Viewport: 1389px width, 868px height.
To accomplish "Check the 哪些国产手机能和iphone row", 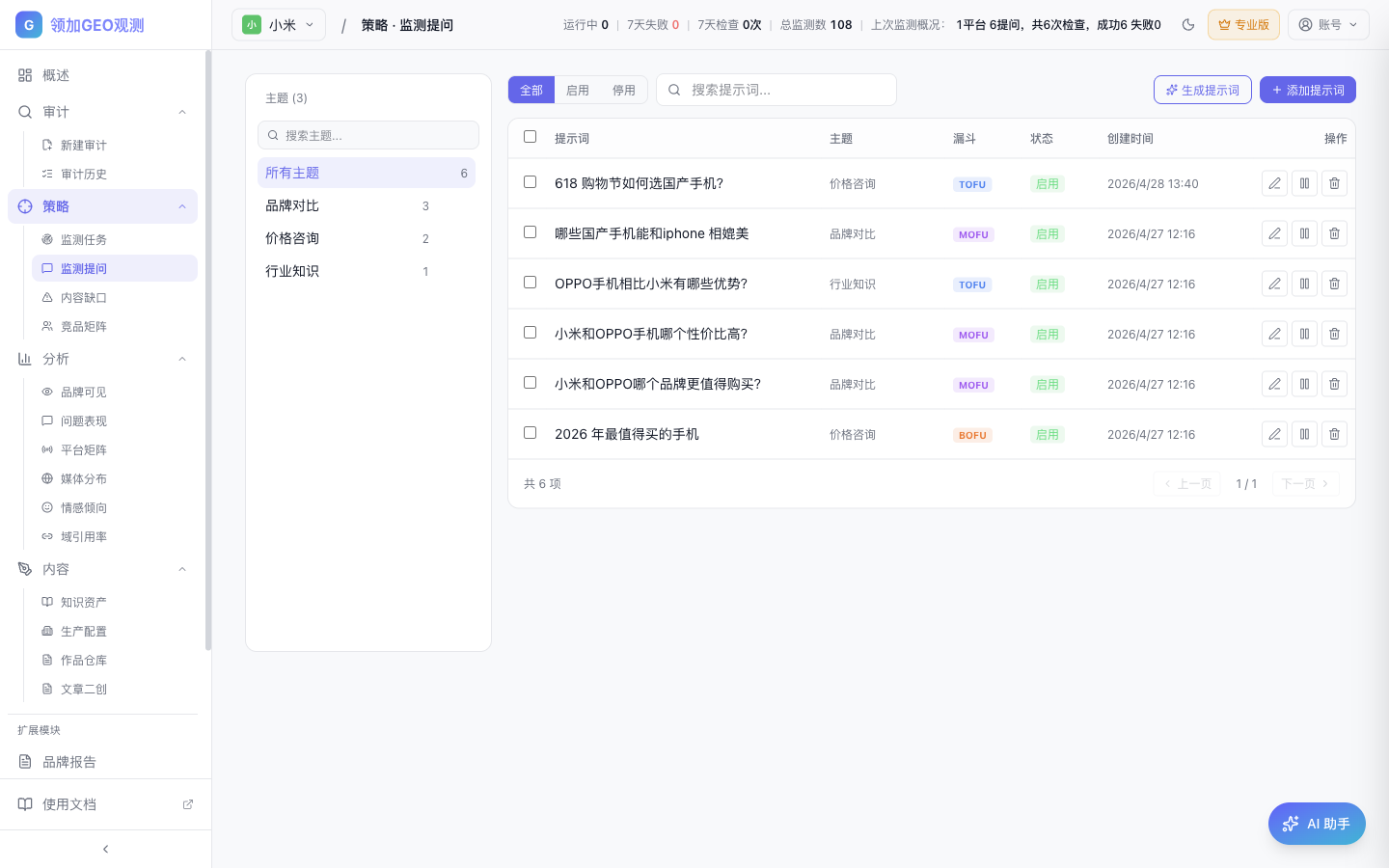I will click(x=530, y=232).
